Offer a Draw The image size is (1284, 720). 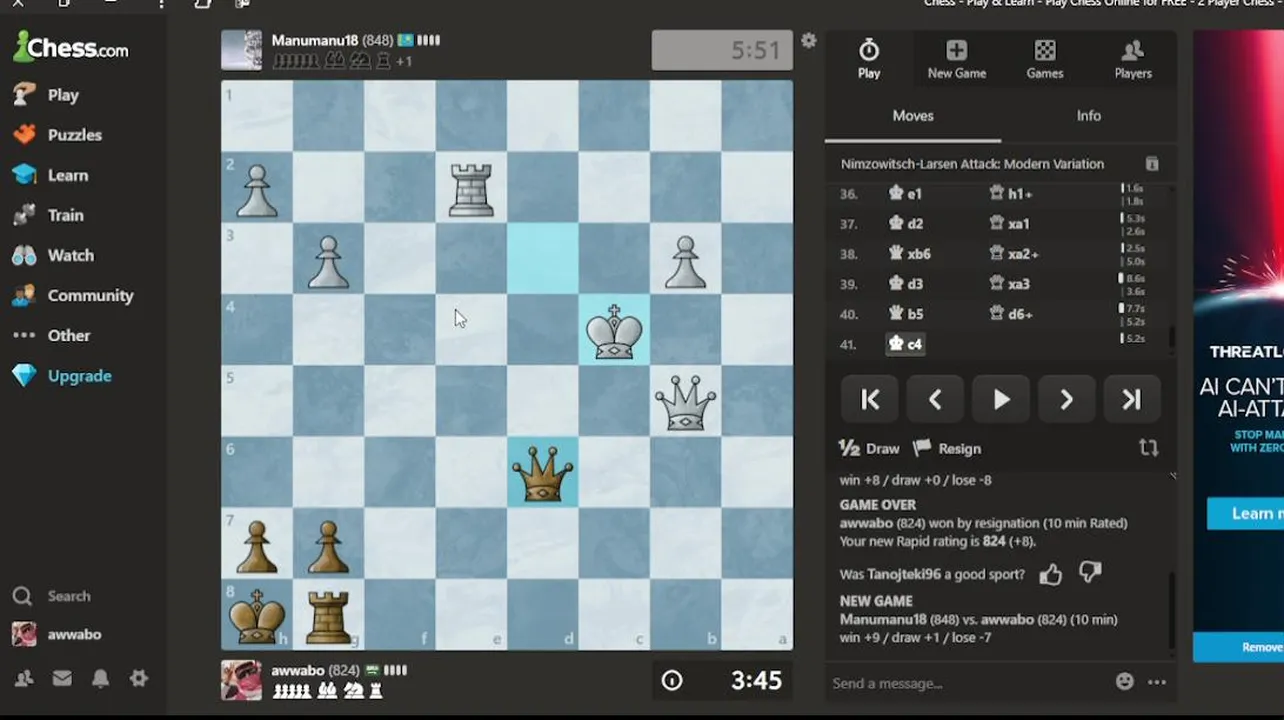click(869, 449)
